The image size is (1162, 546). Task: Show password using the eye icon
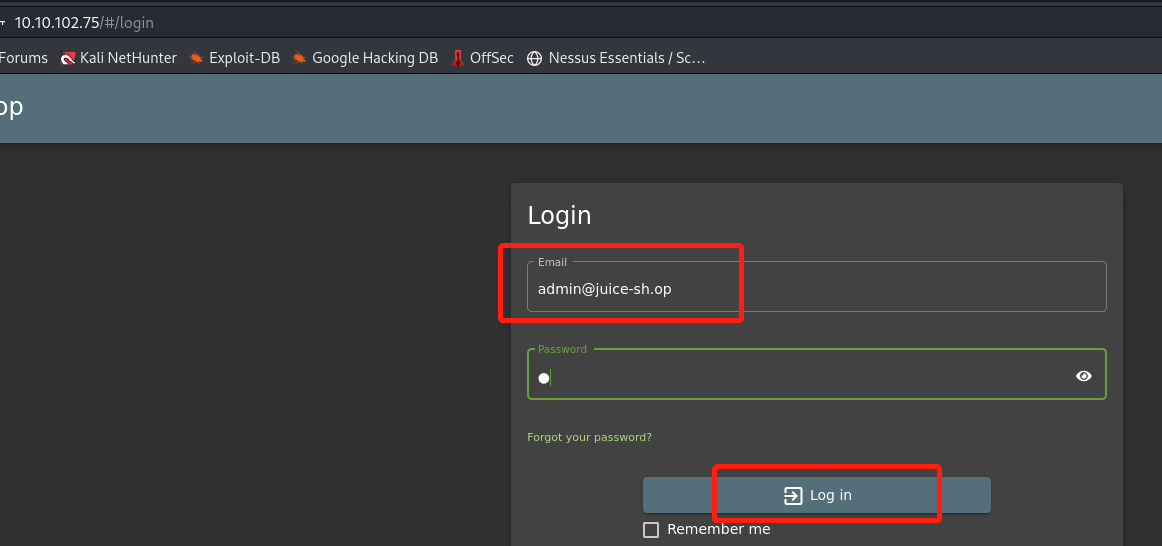pos(1084,376)
